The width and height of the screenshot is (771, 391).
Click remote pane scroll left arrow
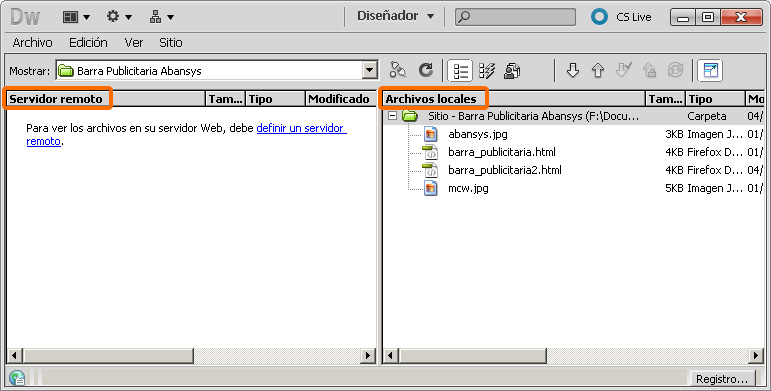tap(14, 355)
